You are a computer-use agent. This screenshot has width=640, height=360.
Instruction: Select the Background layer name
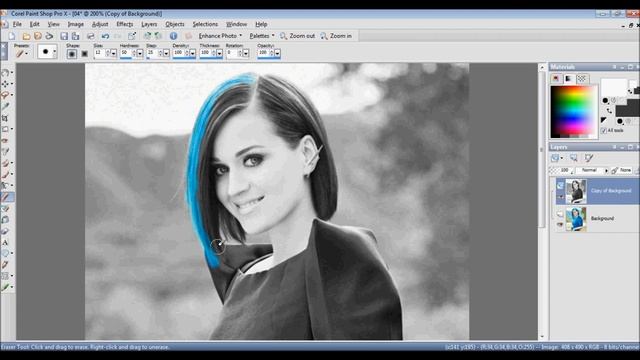coord(602,219)
